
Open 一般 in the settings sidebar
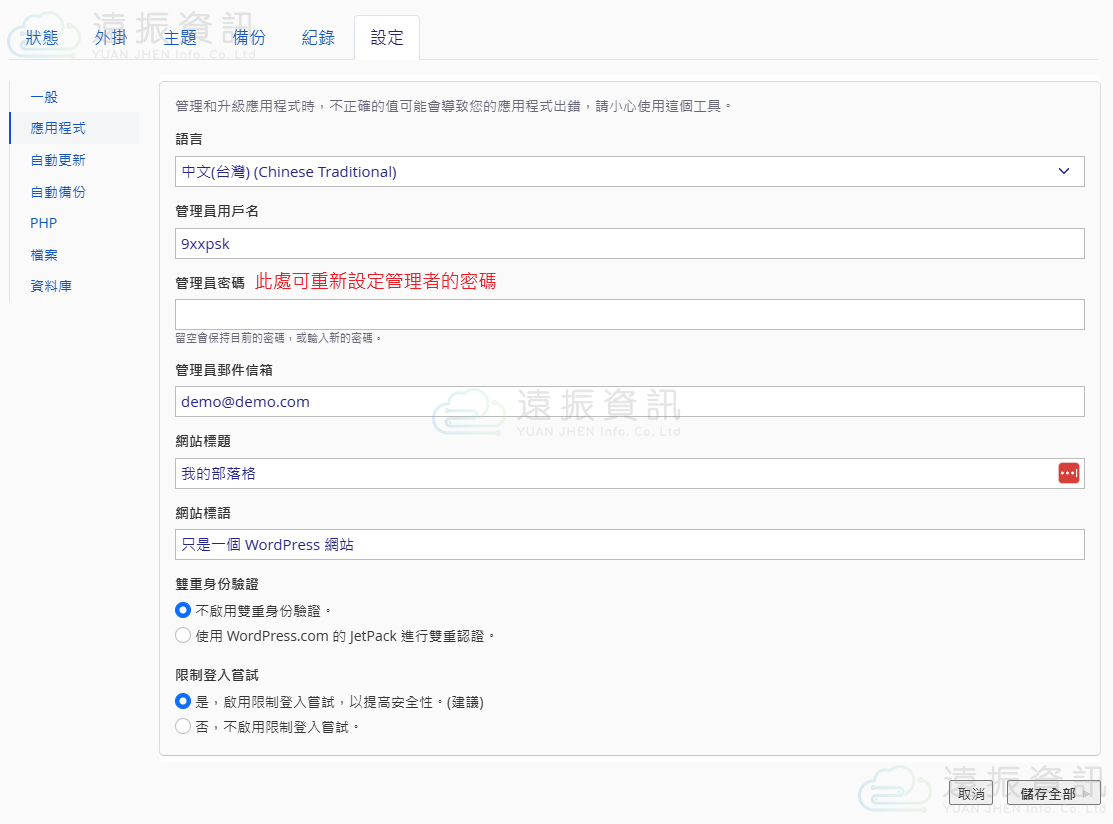click(x=44, y=97)
